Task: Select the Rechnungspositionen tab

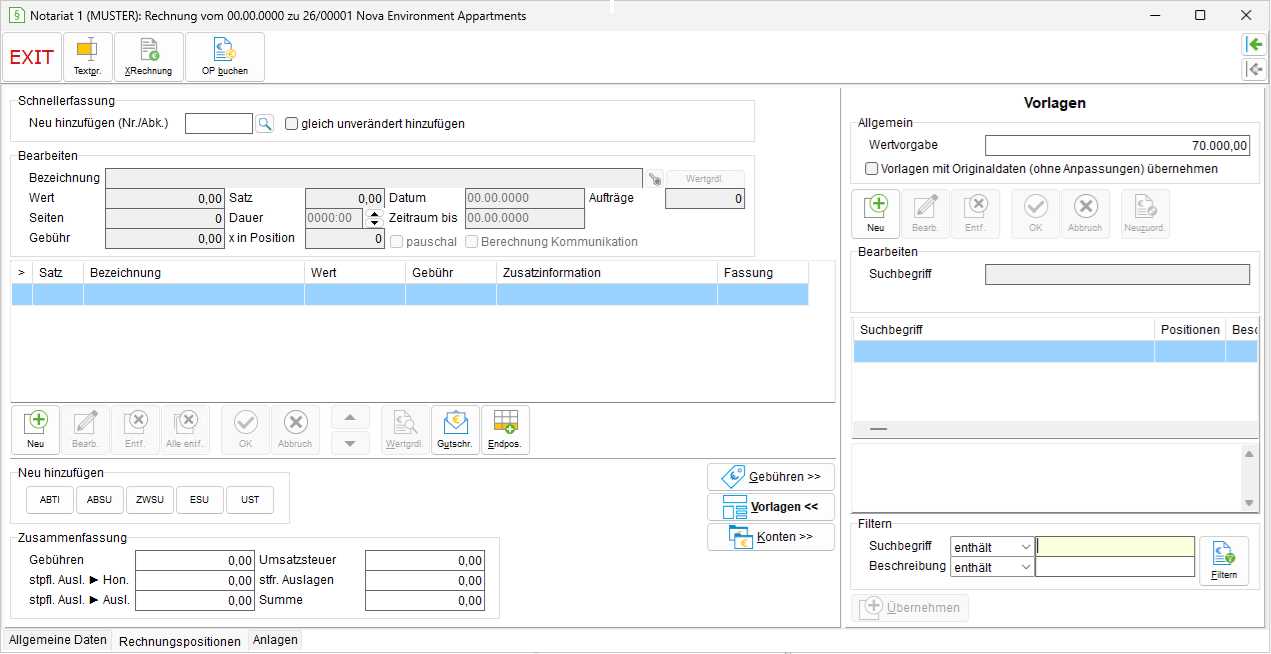Action: (x=180, y=641)
